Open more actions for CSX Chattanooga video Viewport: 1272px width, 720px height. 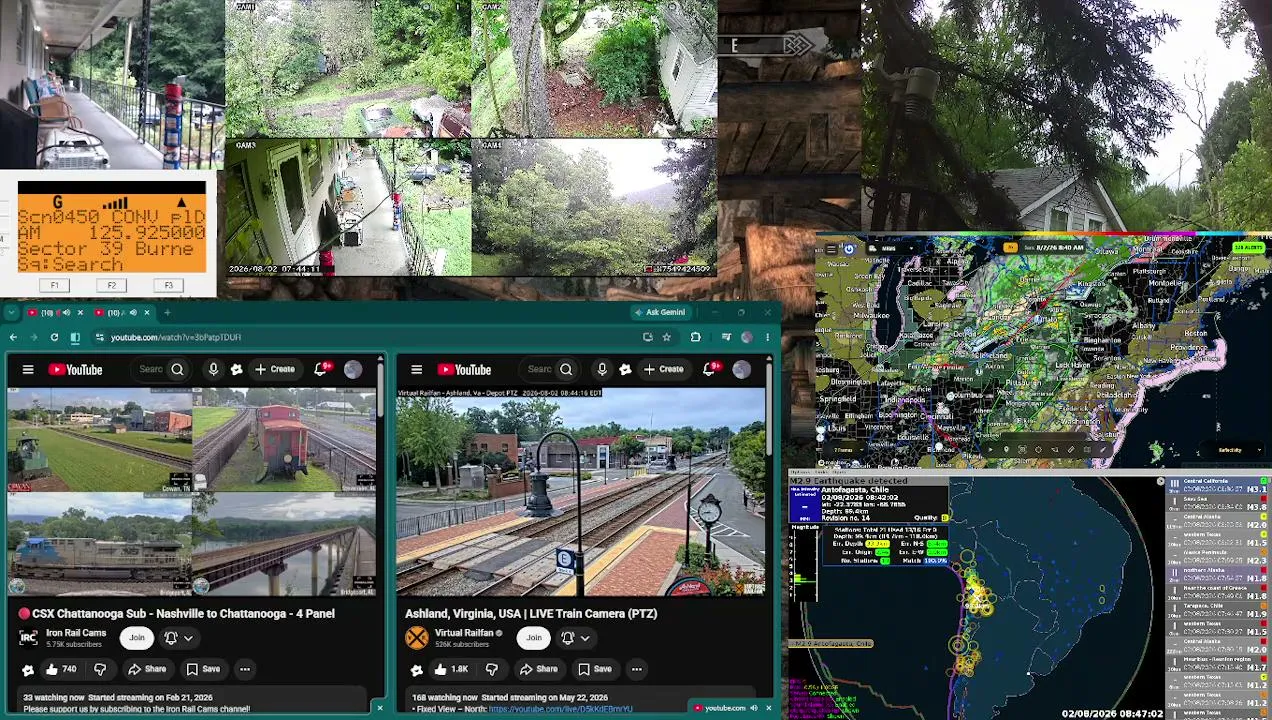244,669
